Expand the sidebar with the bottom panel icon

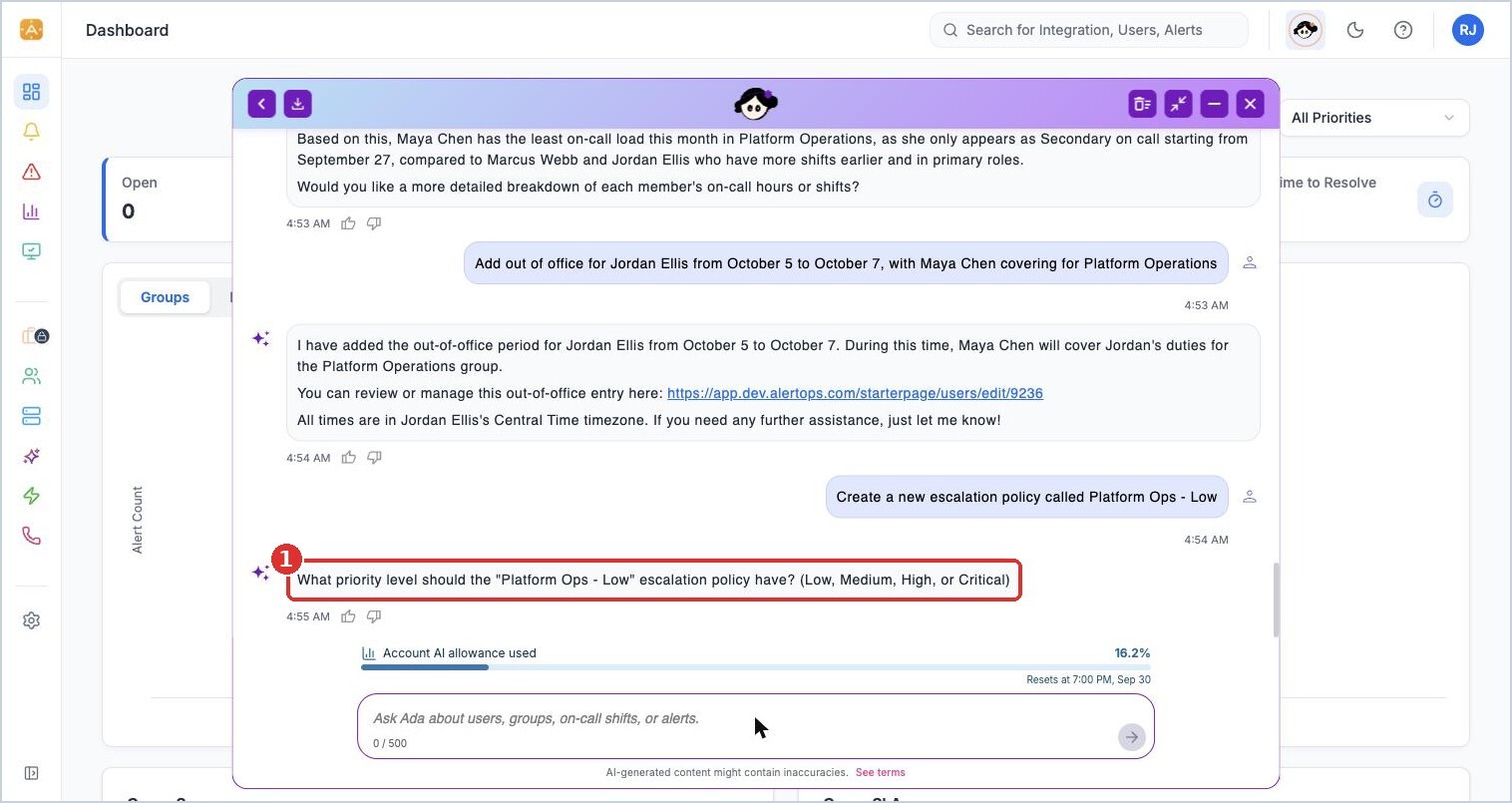click(31, 773)
